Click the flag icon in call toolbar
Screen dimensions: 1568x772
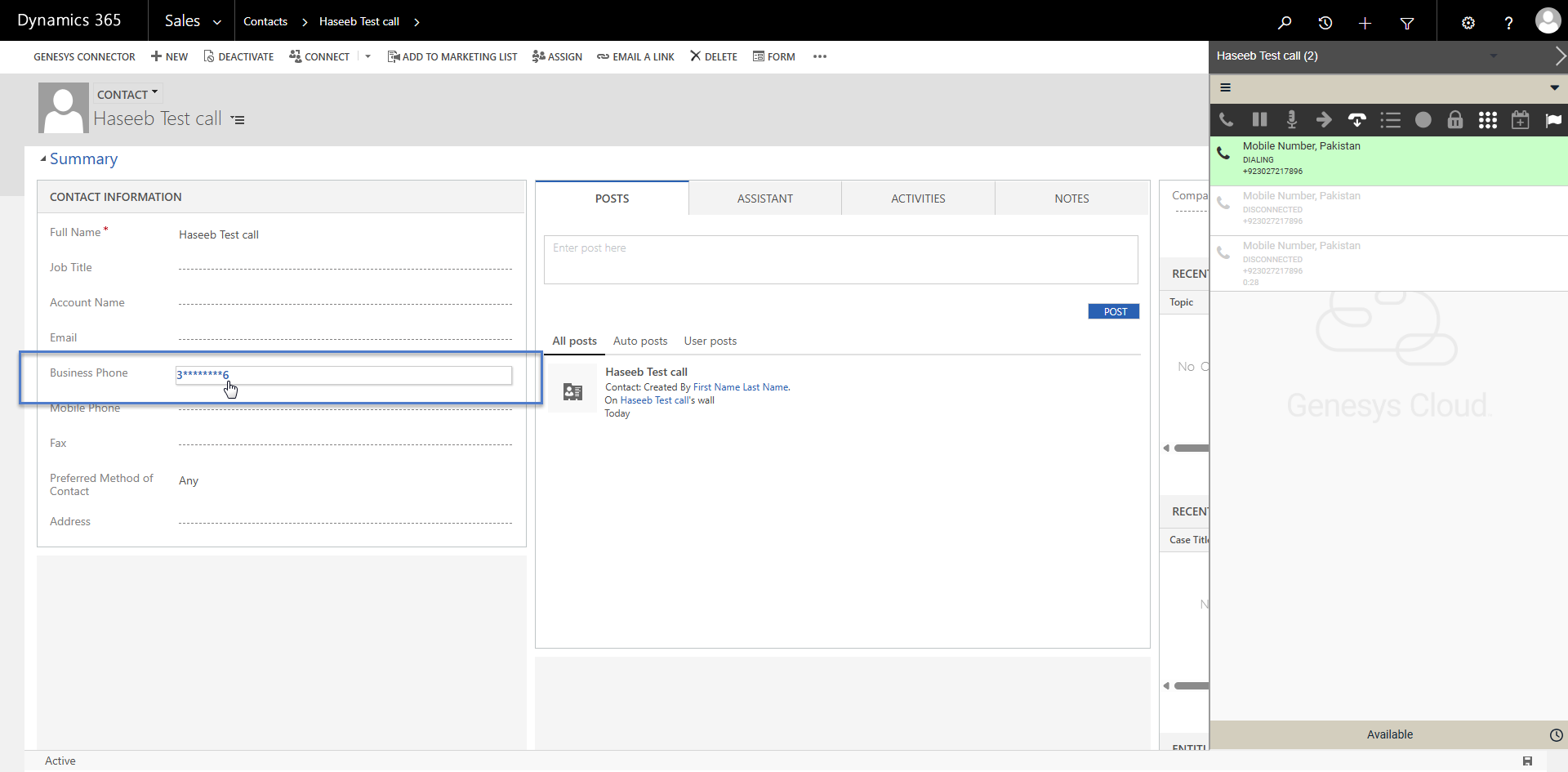(x=1552, y=120)
